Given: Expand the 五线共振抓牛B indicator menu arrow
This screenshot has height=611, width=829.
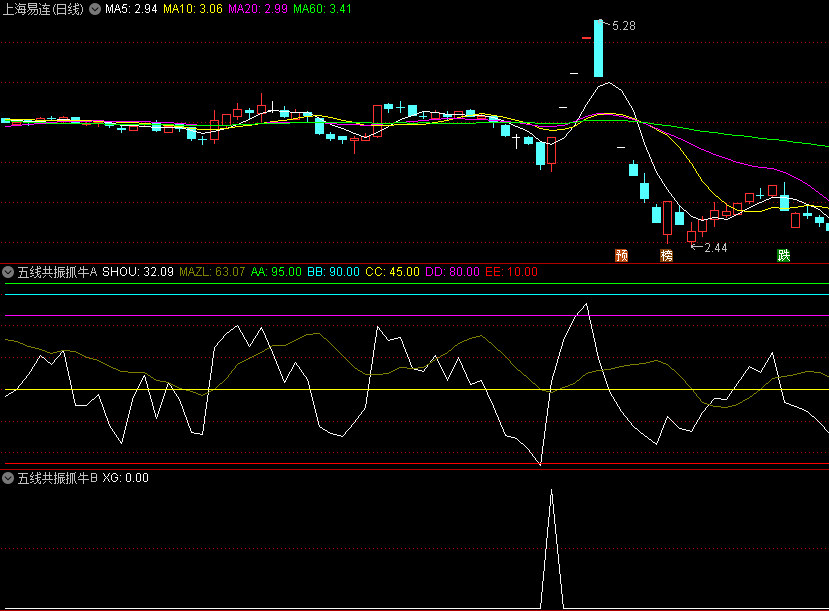Looking at the screenshot, I should [9, 478].
